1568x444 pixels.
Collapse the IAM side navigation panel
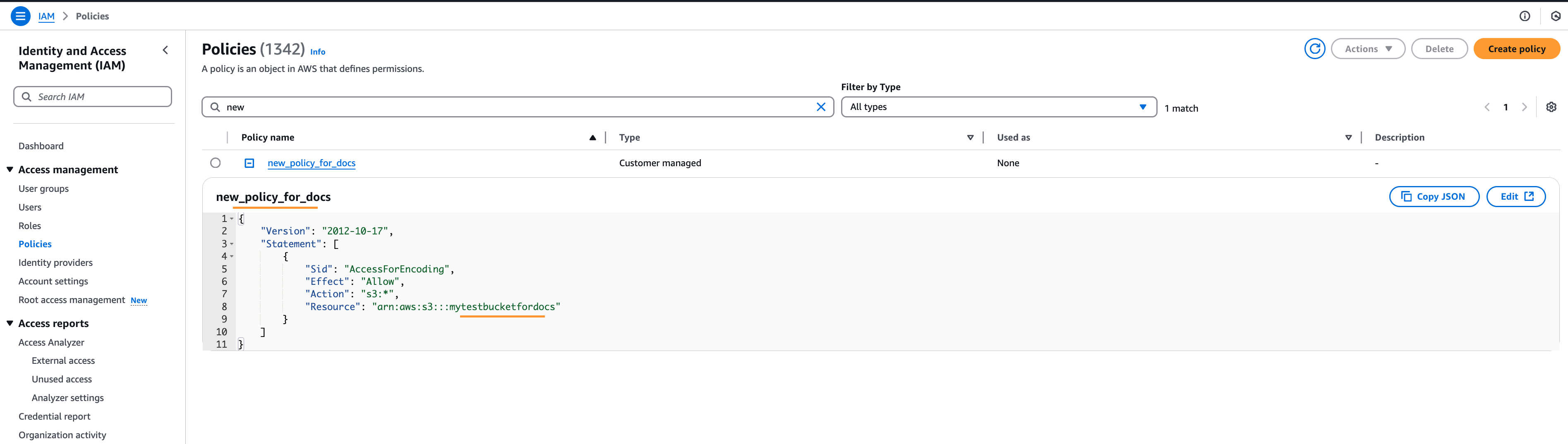(x=165, y=50)
